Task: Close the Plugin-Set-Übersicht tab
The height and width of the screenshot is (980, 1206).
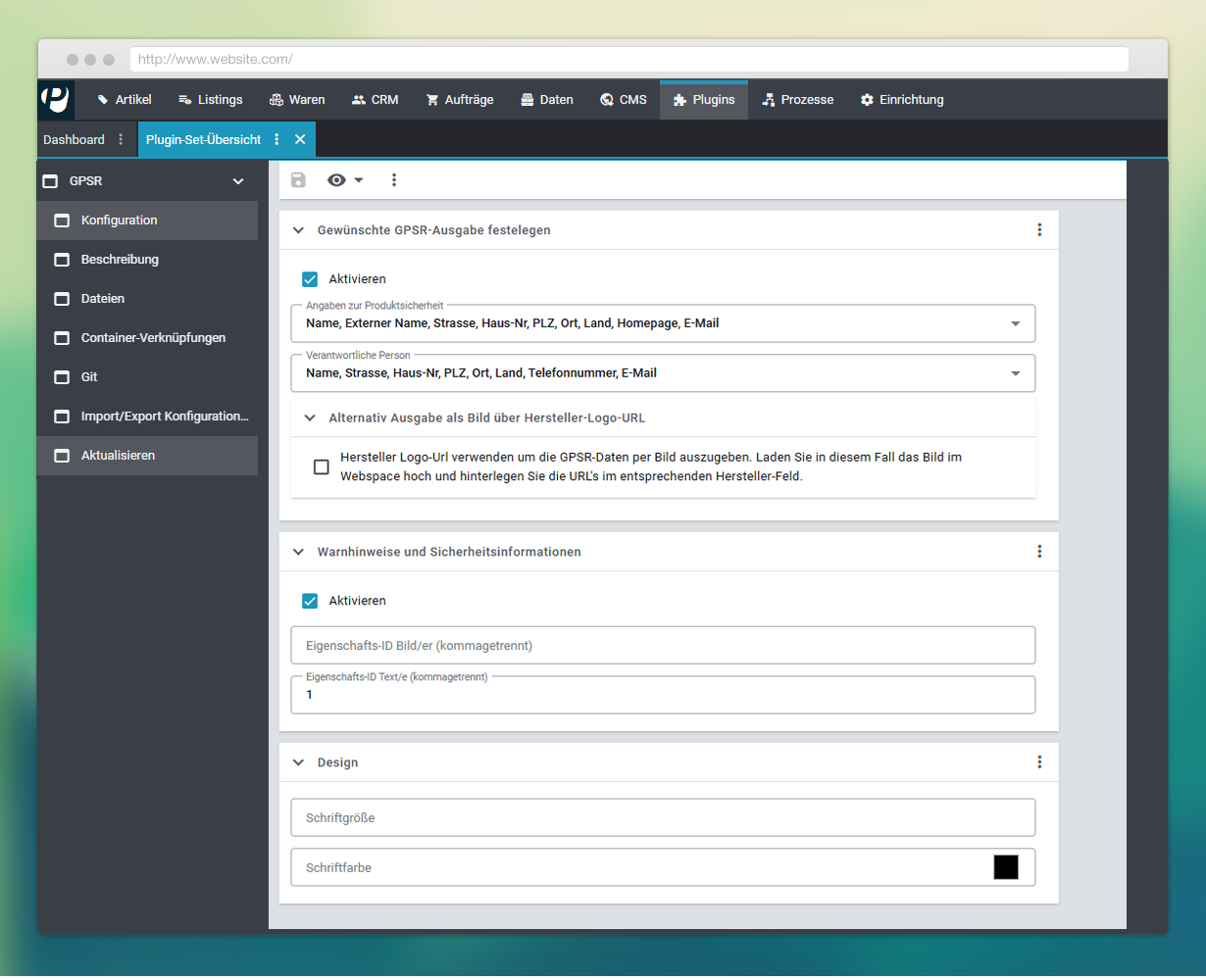Action: (300, 139)
